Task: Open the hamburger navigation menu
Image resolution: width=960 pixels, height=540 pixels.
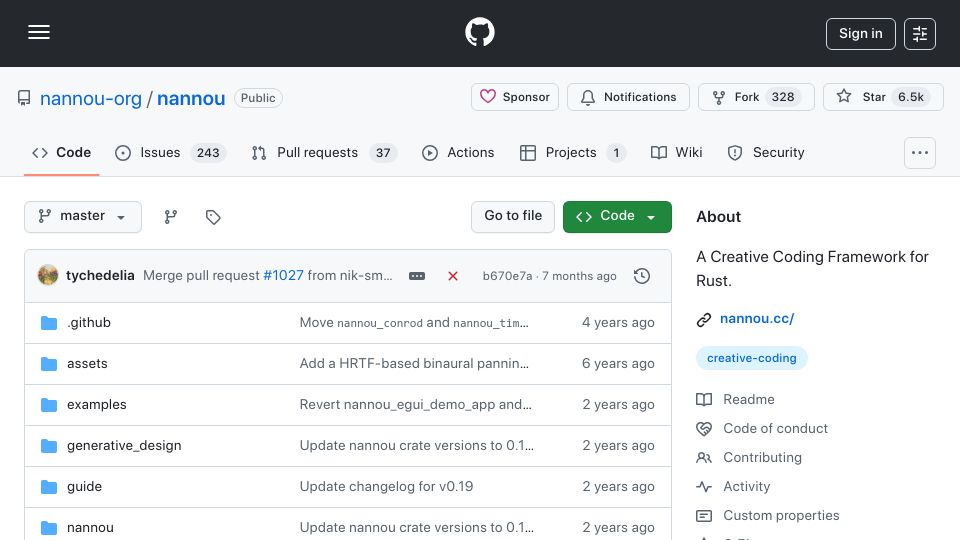Action: click(x=39, y=32)
